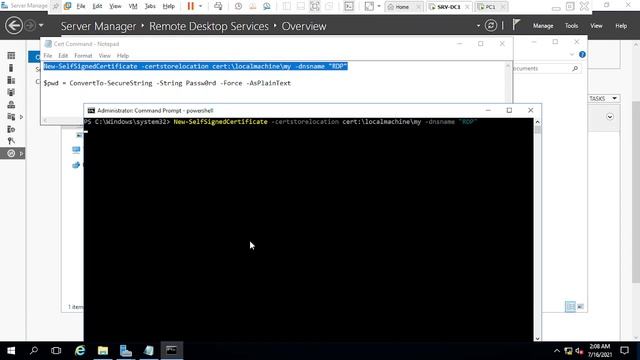Screen dimensions: 640x360
Task: Go forward with Server Manager forward arrow
Action: coord(30,25)
